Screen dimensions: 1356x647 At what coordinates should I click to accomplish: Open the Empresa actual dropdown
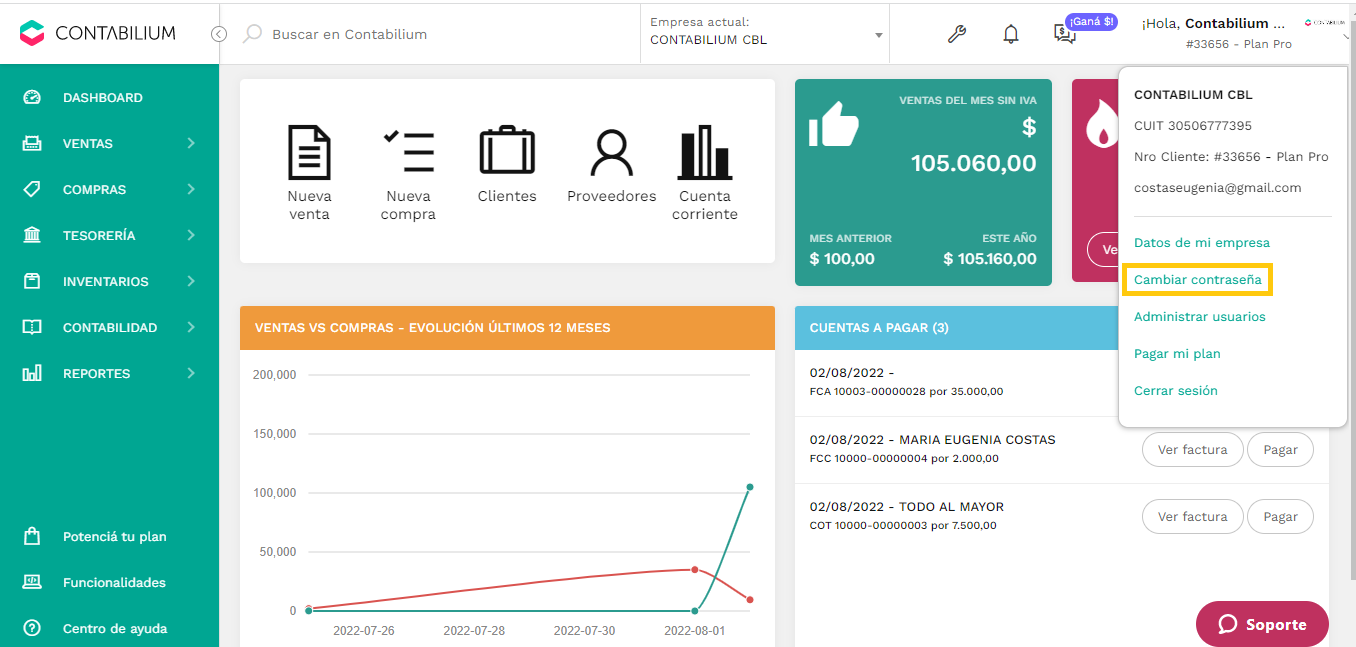click(766, 33)
